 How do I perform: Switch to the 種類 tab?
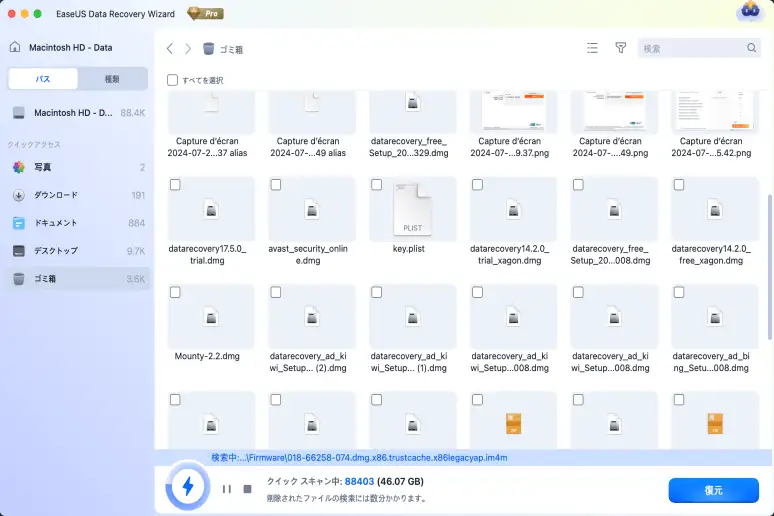coord(112,79)
